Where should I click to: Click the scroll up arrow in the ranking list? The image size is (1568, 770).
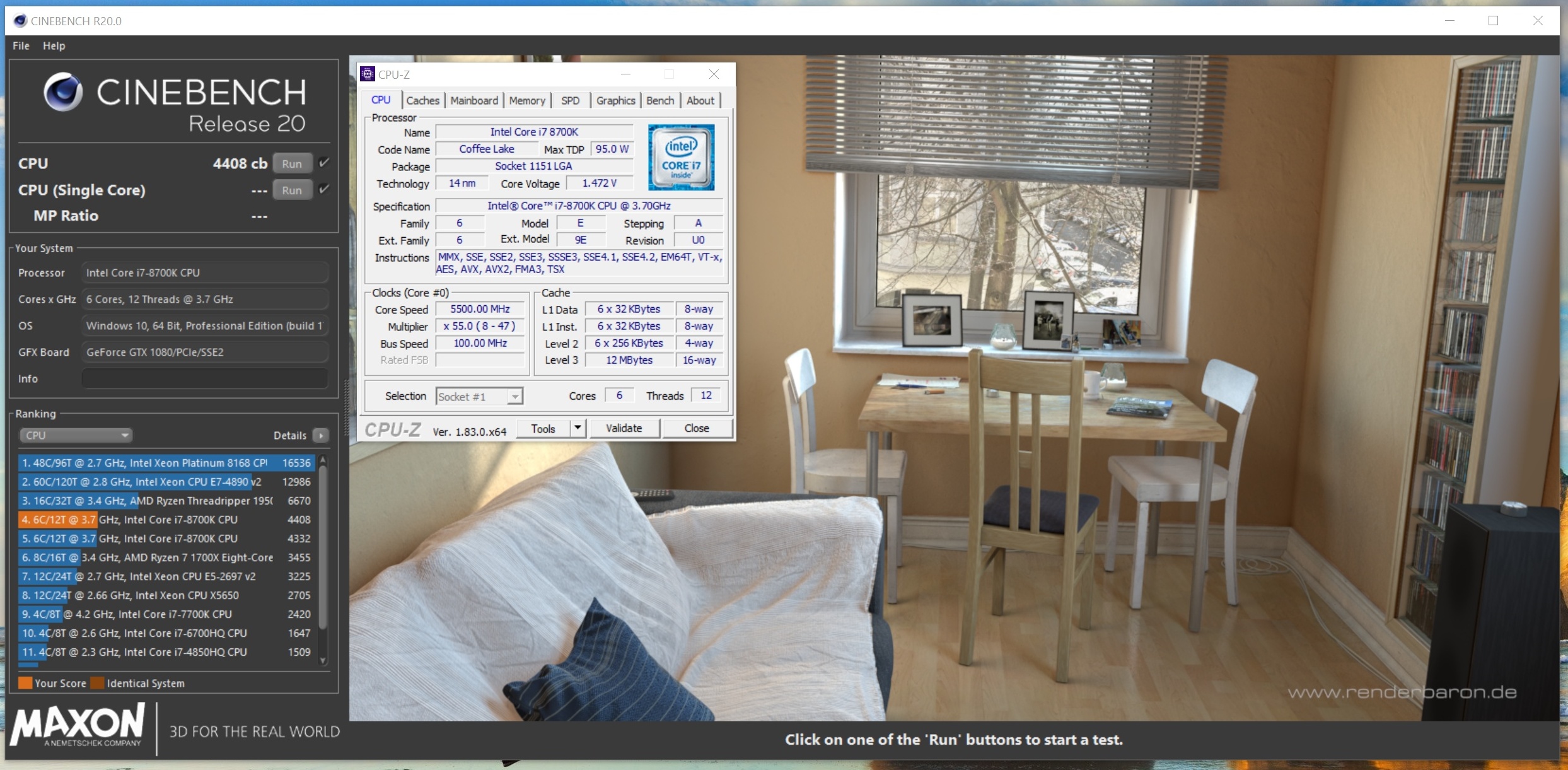[323, 460]
